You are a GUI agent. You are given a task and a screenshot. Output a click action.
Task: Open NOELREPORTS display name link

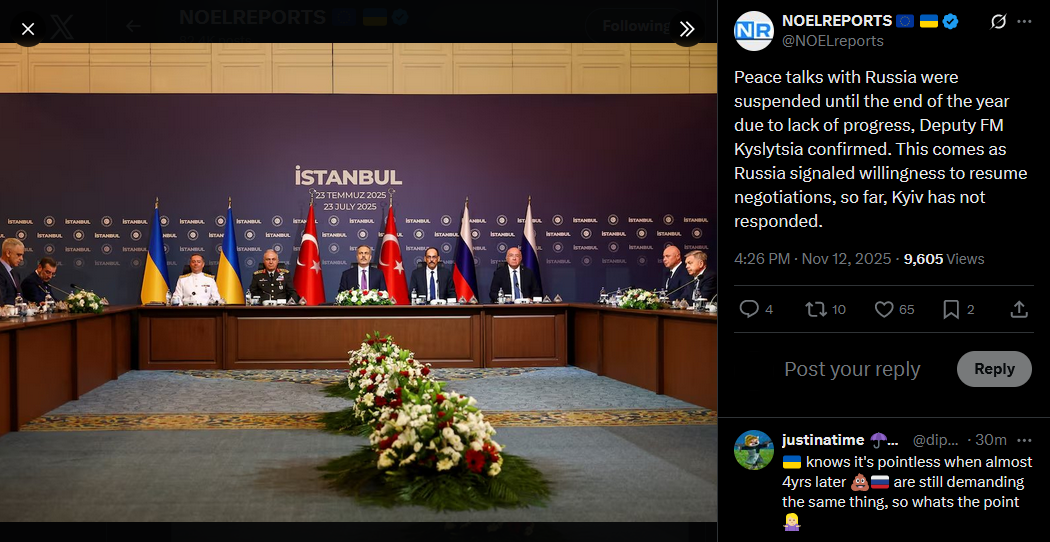(836, 21)
